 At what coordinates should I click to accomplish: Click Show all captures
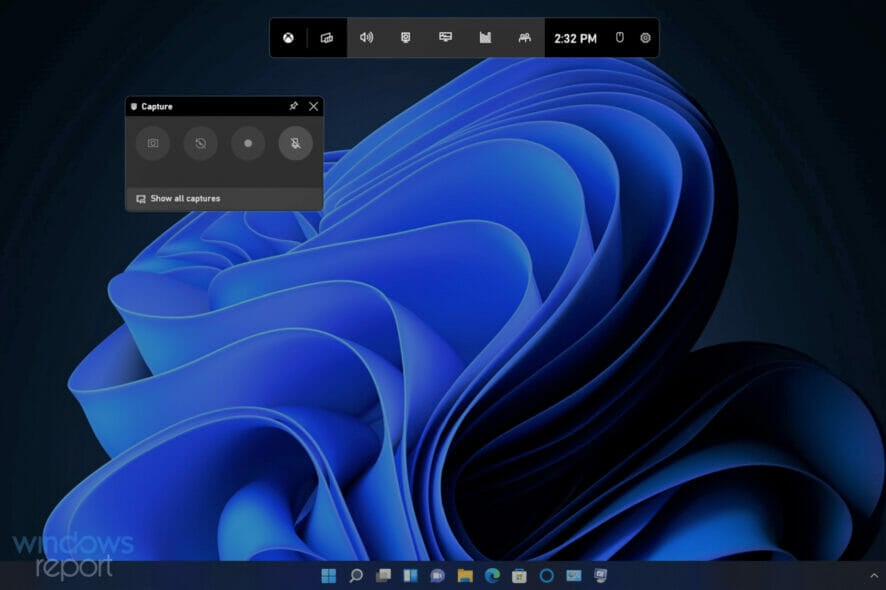[x=185, y=199]
